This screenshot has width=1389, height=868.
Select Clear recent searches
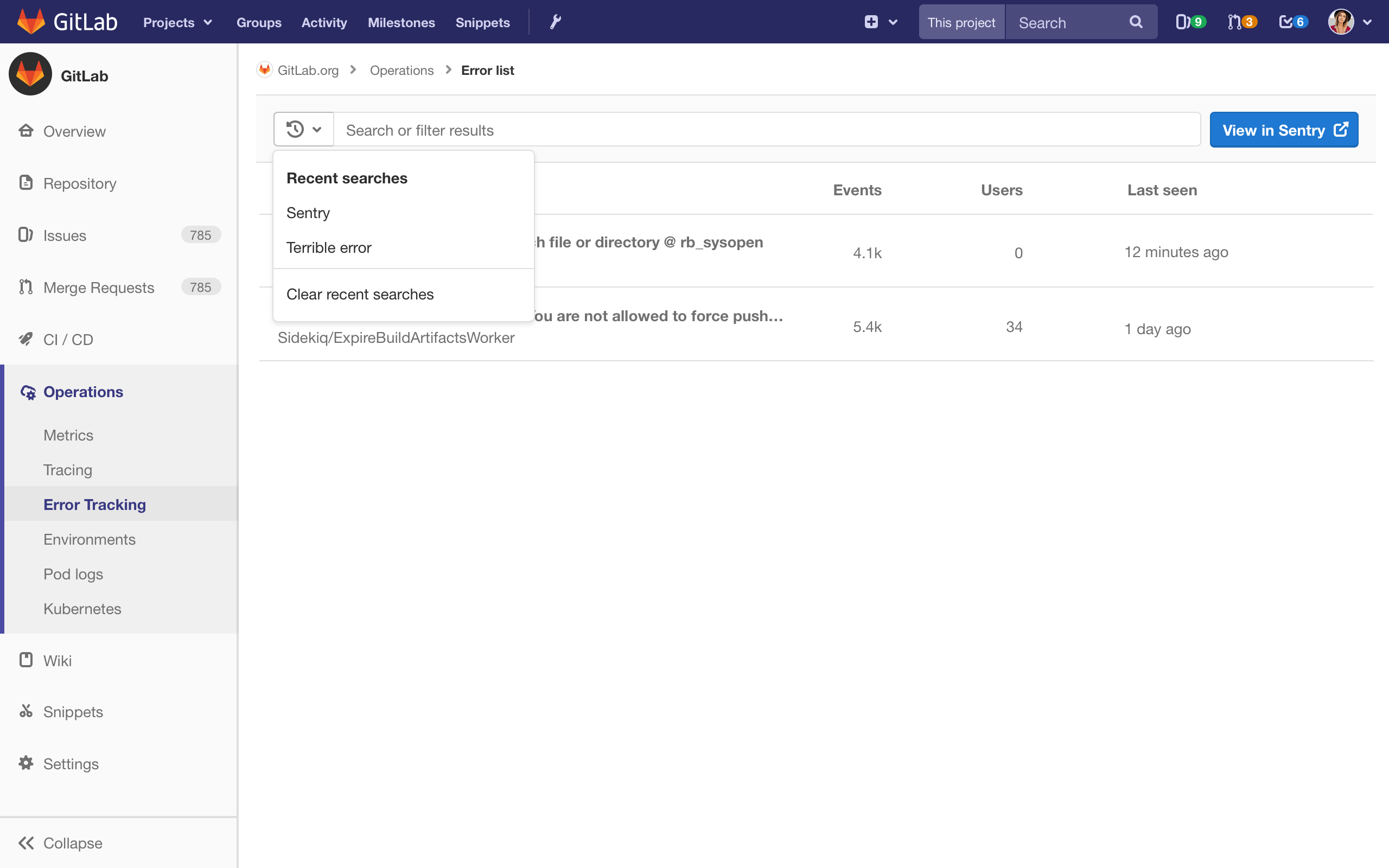tap(360, 294)
